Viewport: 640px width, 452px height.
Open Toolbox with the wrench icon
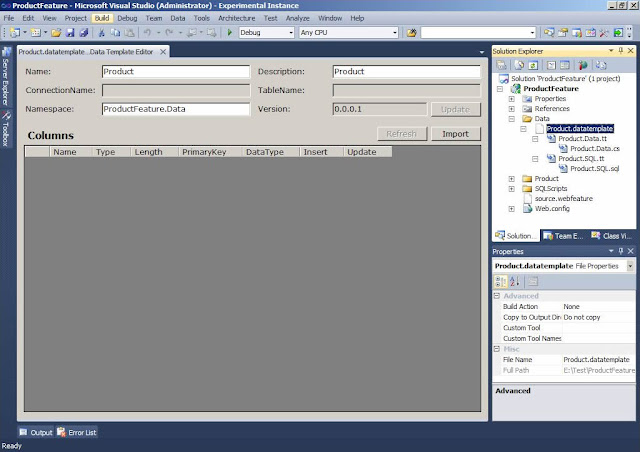coord(604,33)
